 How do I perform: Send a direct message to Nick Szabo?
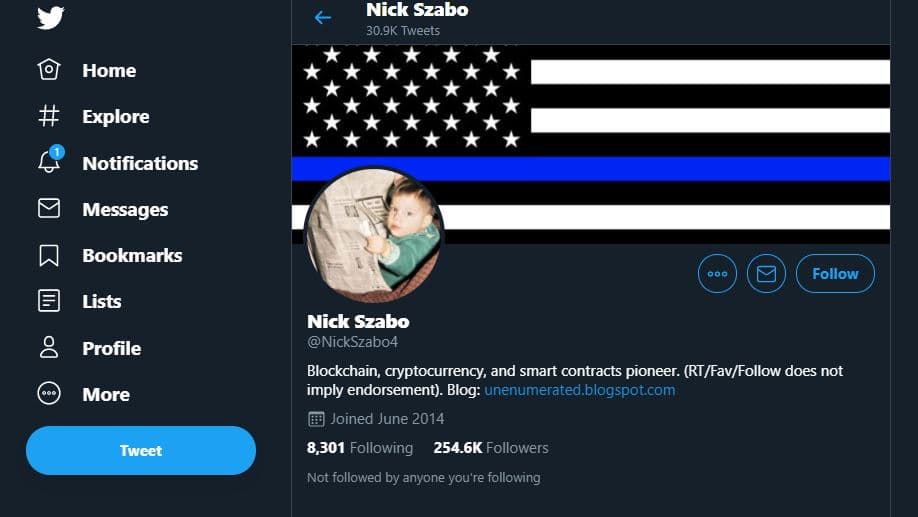tap(766, 273)
